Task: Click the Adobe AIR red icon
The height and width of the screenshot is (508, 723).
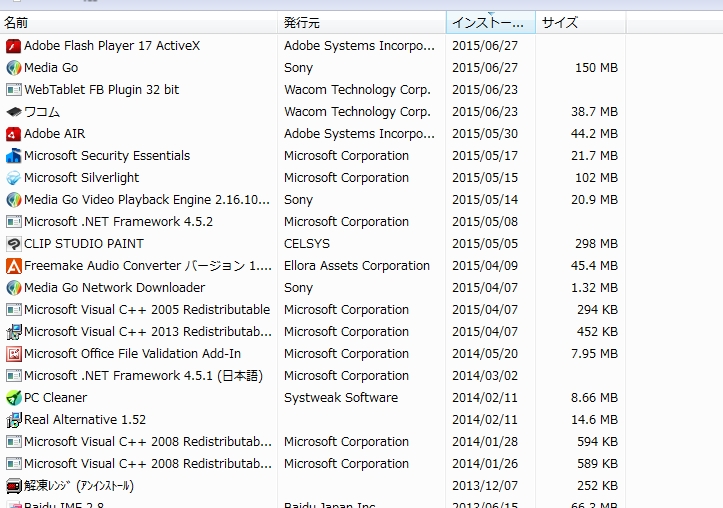Action: [x=14, y=134]
